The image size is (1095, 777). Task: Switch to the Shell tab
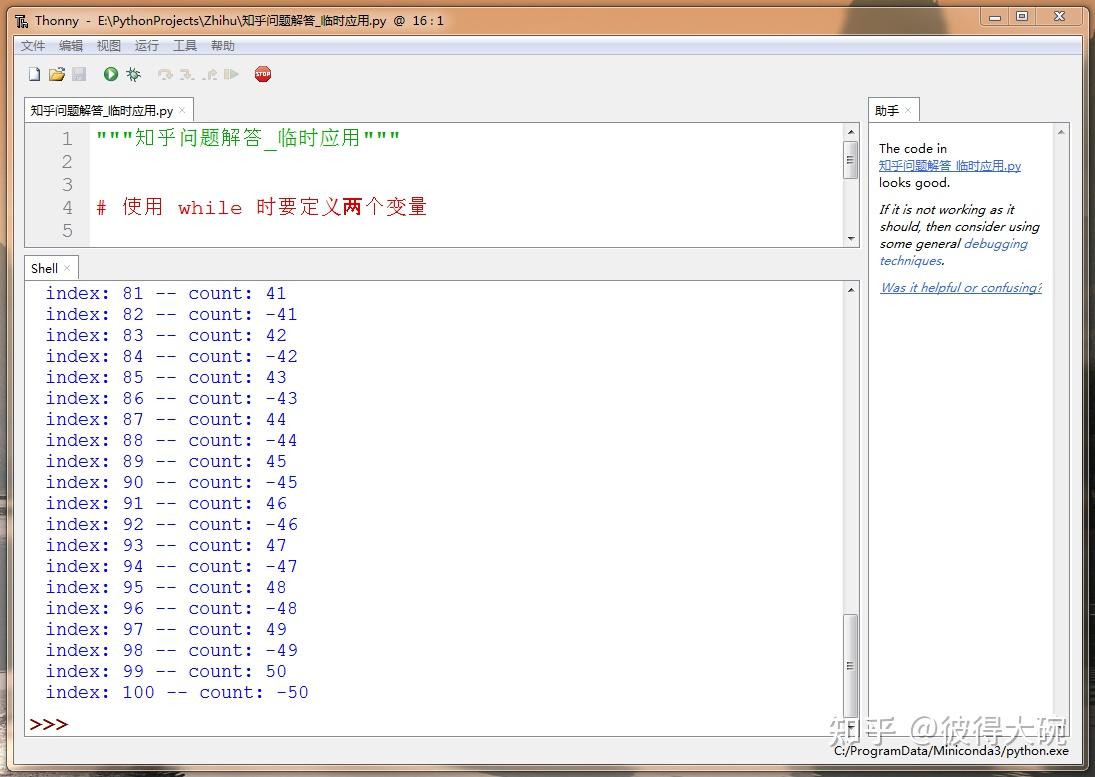(45, 268)
